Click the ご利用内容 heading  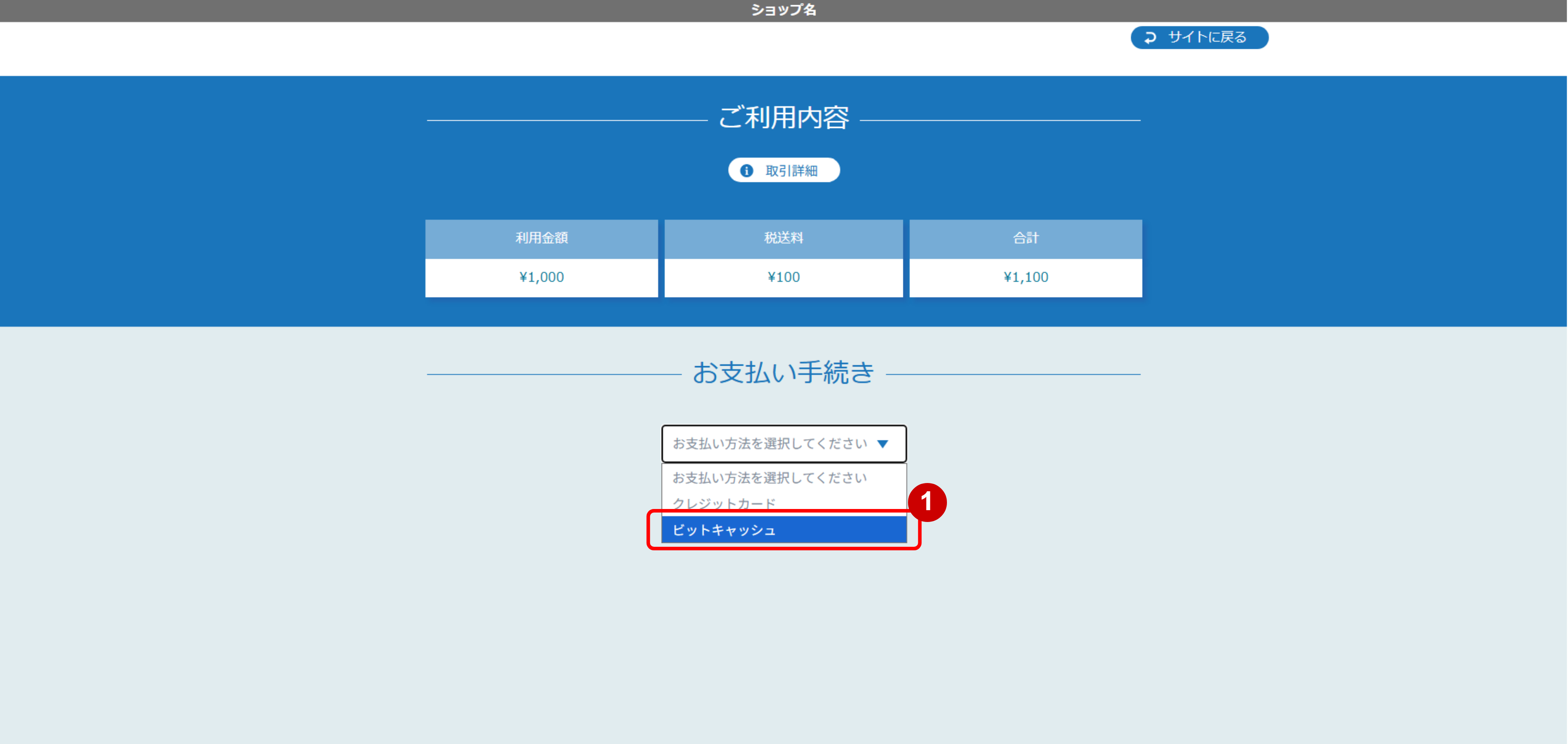(783, 118)
